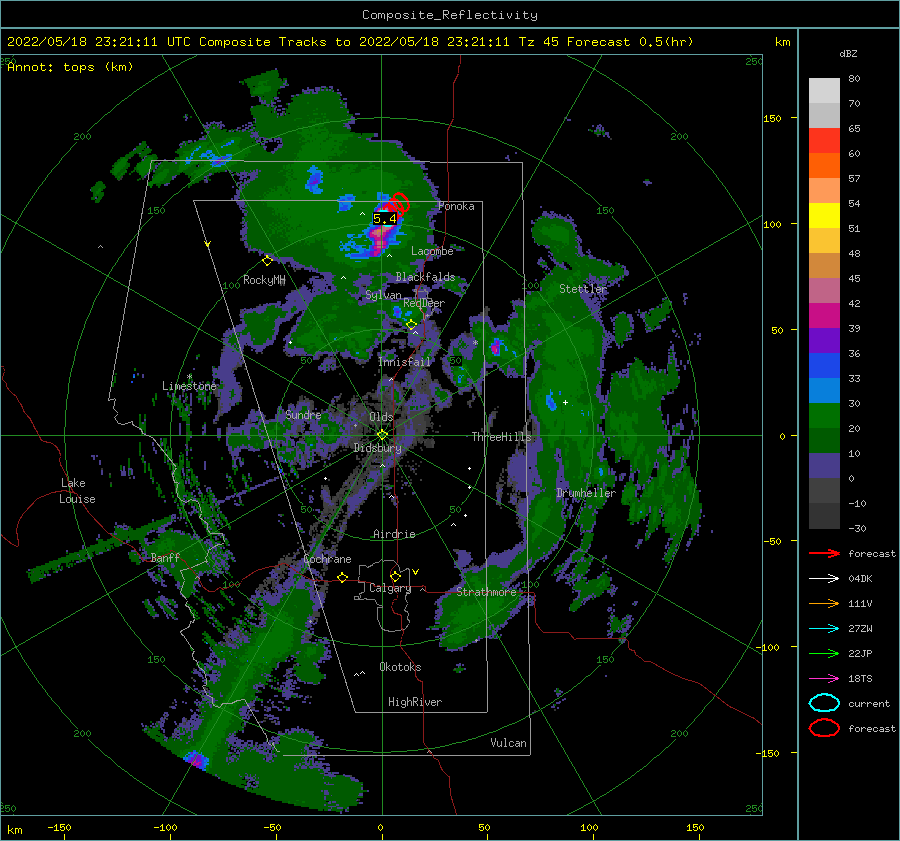This screenshot has height=841, width=900.
Task: Click the magenta echo west of Stettler
Action: point(496,346)
